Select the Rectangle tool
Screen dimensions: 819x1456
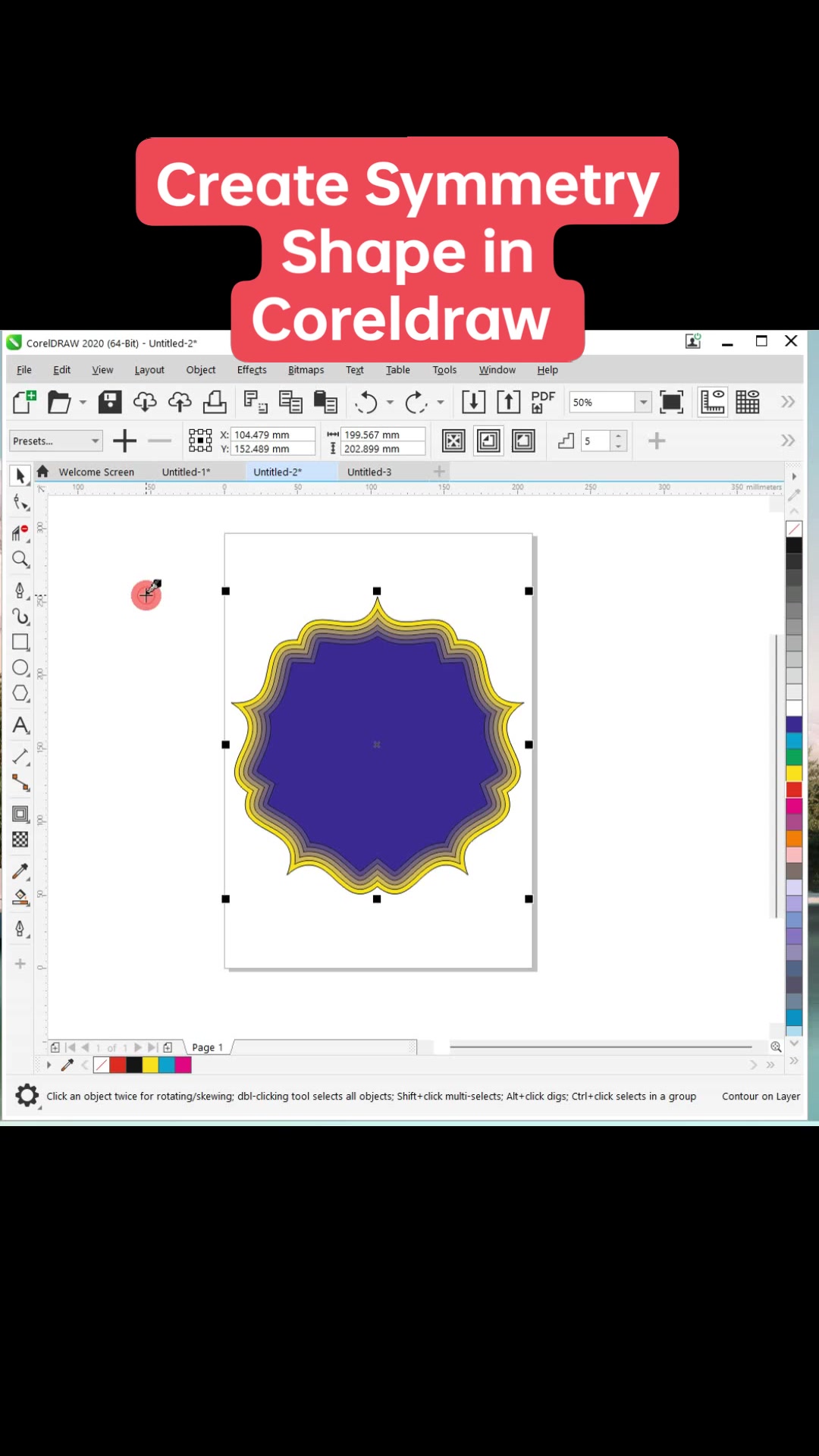click(x=20, y=642)
